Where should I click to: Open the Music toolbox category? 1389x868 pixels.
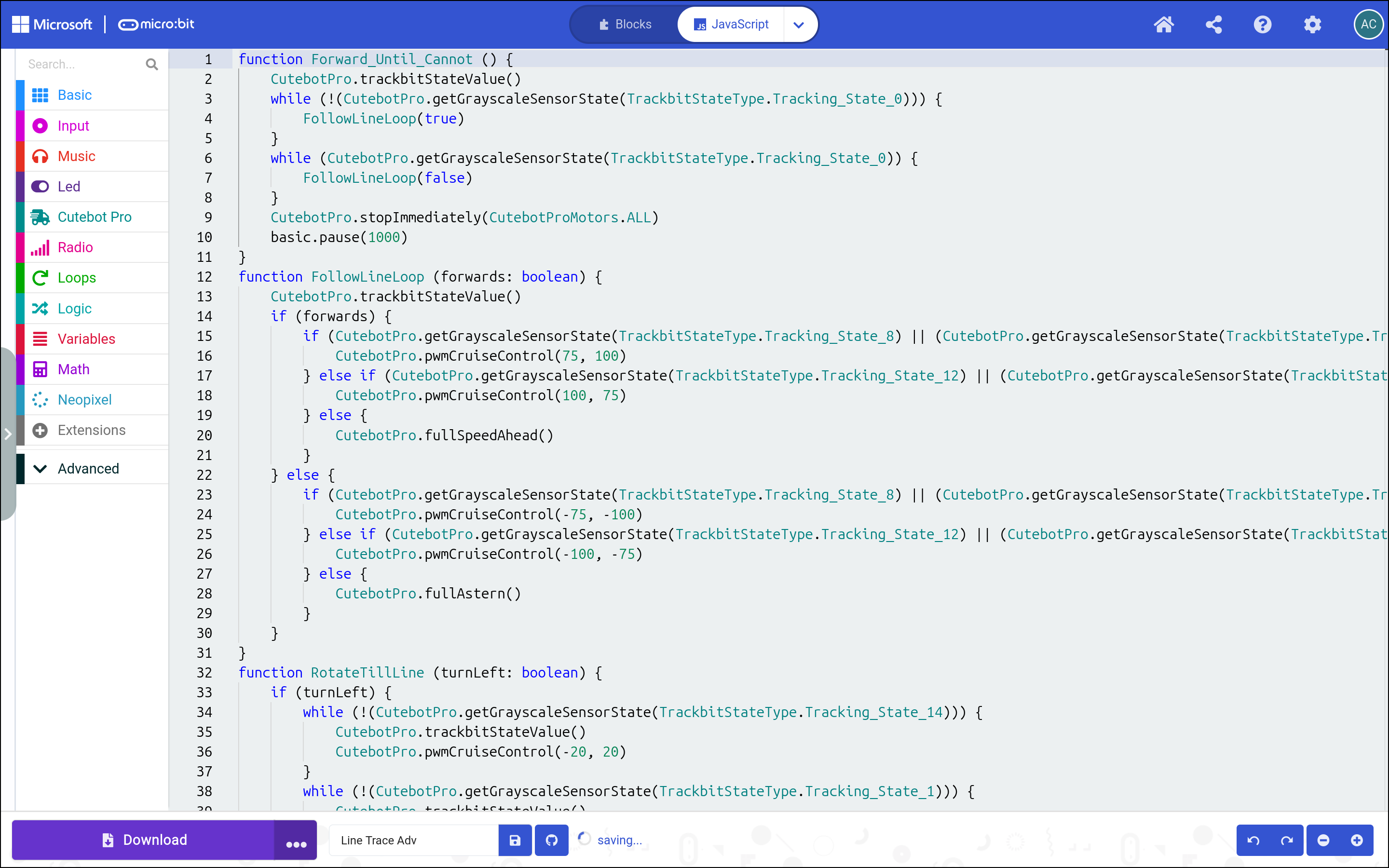coord(92,156)
